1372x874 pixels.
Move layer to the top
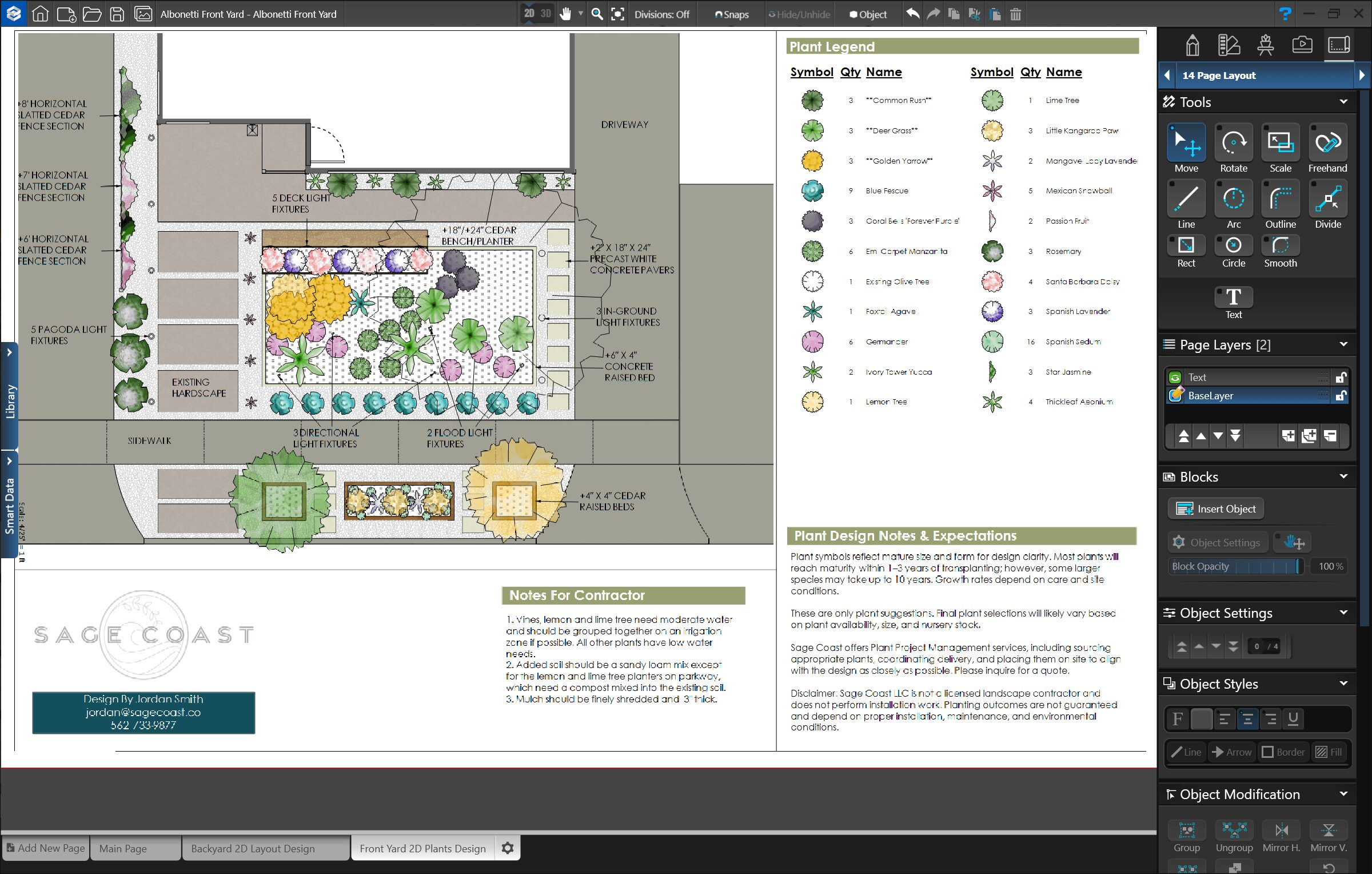click(1183, 436)
